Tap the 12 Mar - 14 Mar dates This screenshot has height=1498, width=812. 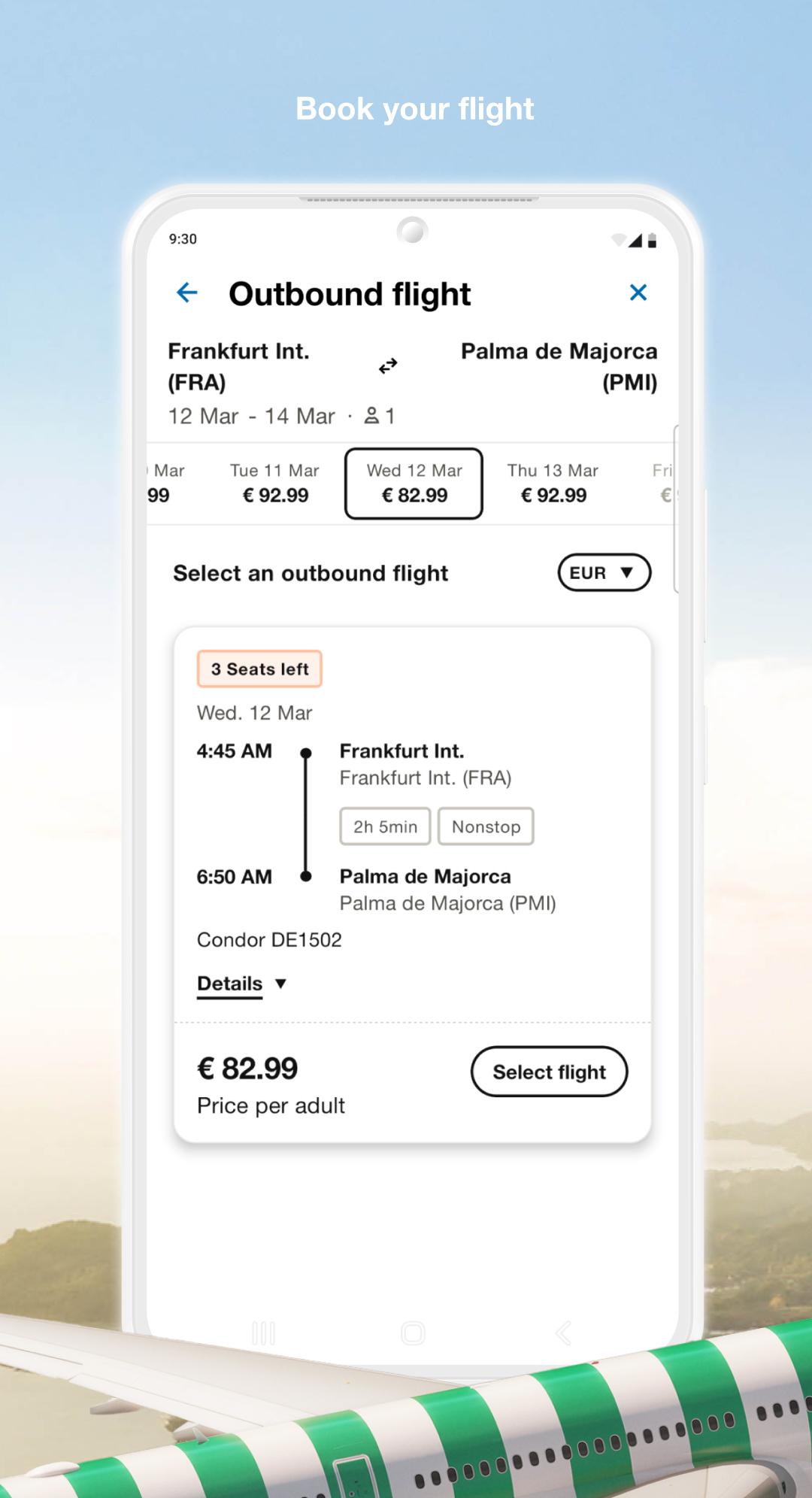[x=251, y=416]
